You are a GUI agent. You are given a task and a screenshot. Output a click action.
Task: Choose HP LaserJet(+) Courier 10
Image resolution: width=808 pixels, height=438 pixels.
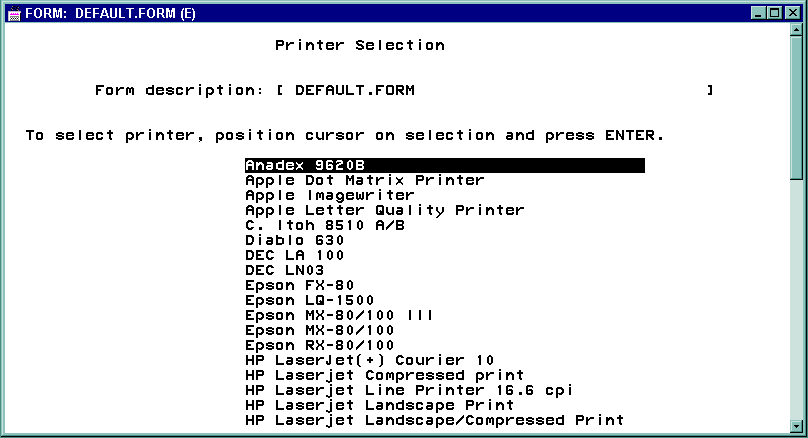pyautogui.click(x=369, y=360)
